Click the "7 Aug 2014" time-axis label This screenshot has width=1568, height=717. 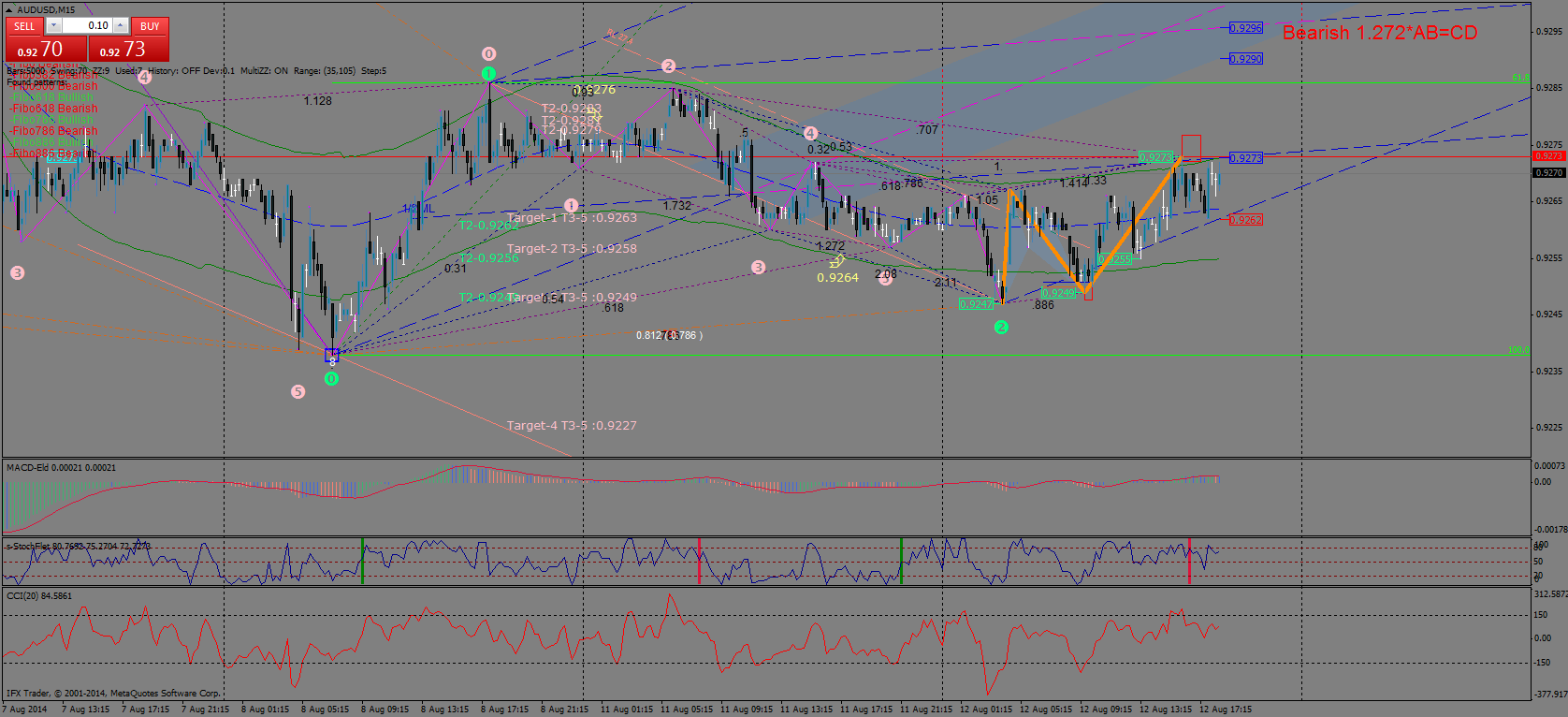click(x=25, y=710)
